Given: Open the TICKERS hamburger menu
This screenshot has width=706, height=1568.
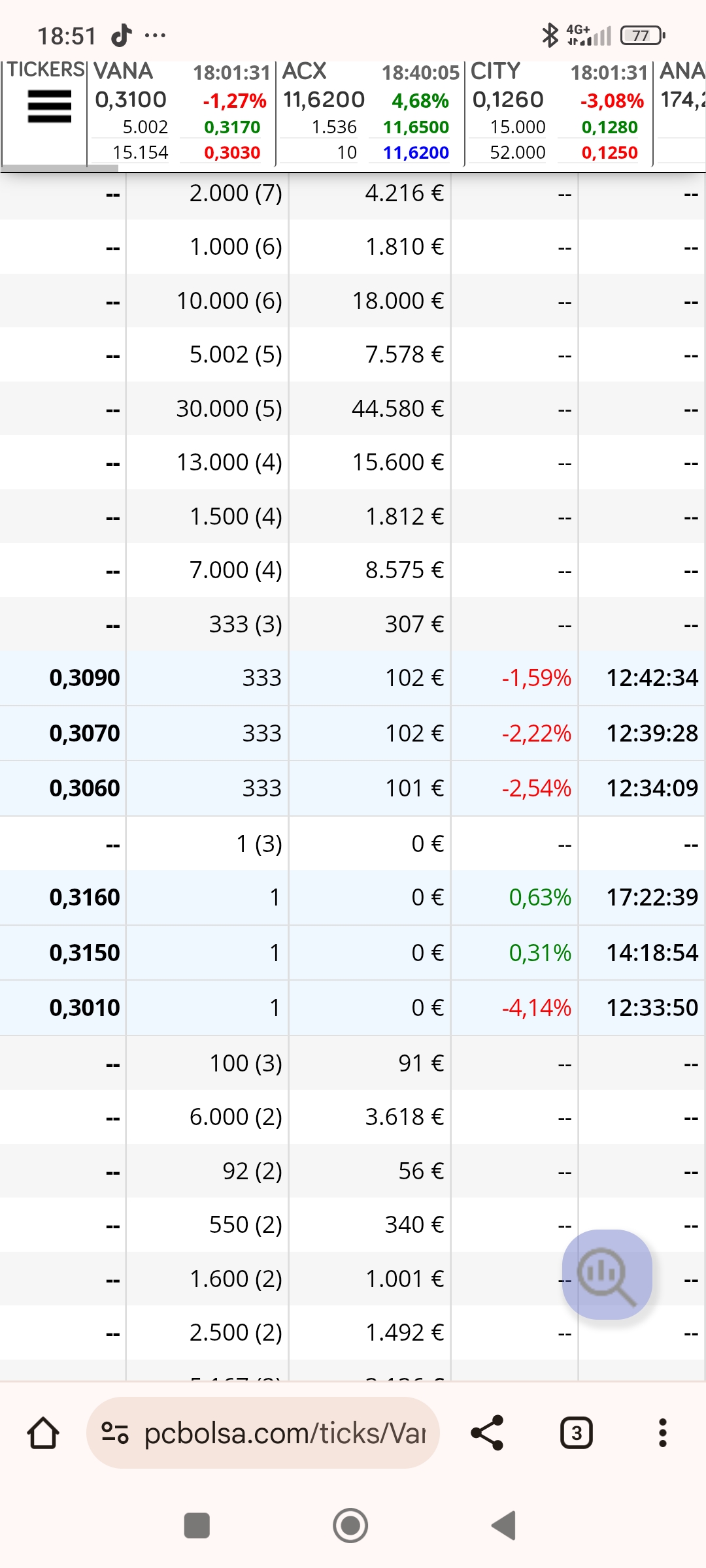Looking at the screenshot, I should 49,106.
